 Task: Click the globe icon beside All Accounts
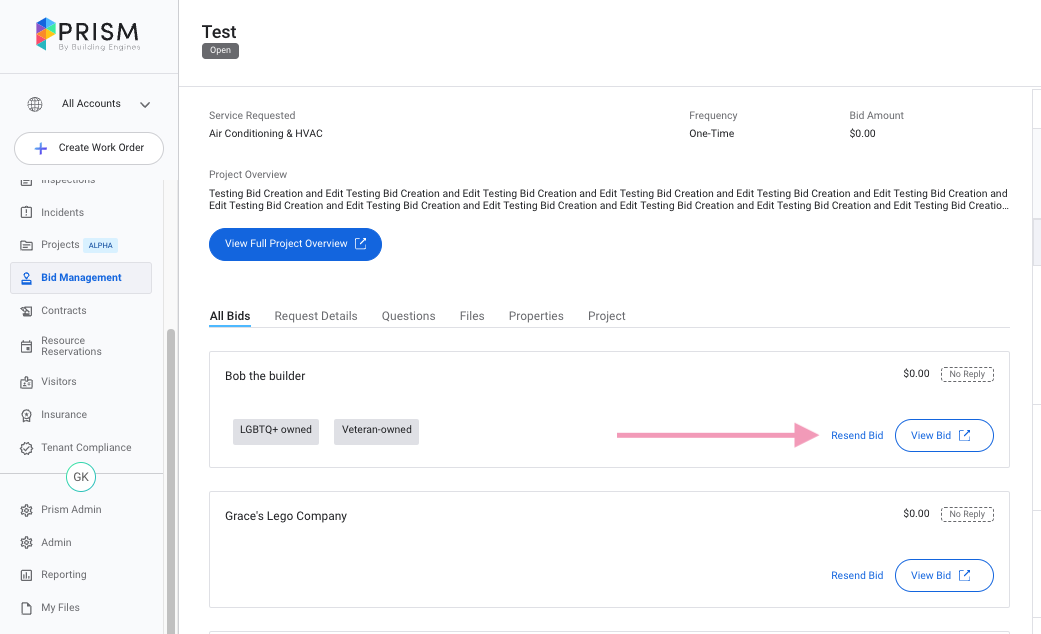pos(35,104)
